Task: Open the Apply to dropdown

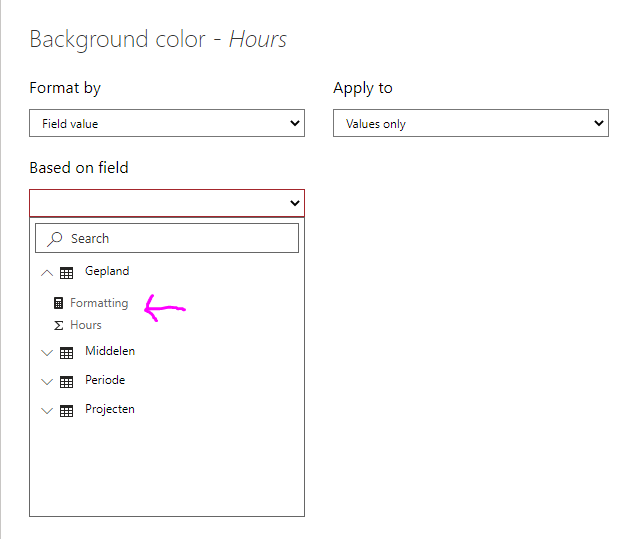Action: coord(470,123)
